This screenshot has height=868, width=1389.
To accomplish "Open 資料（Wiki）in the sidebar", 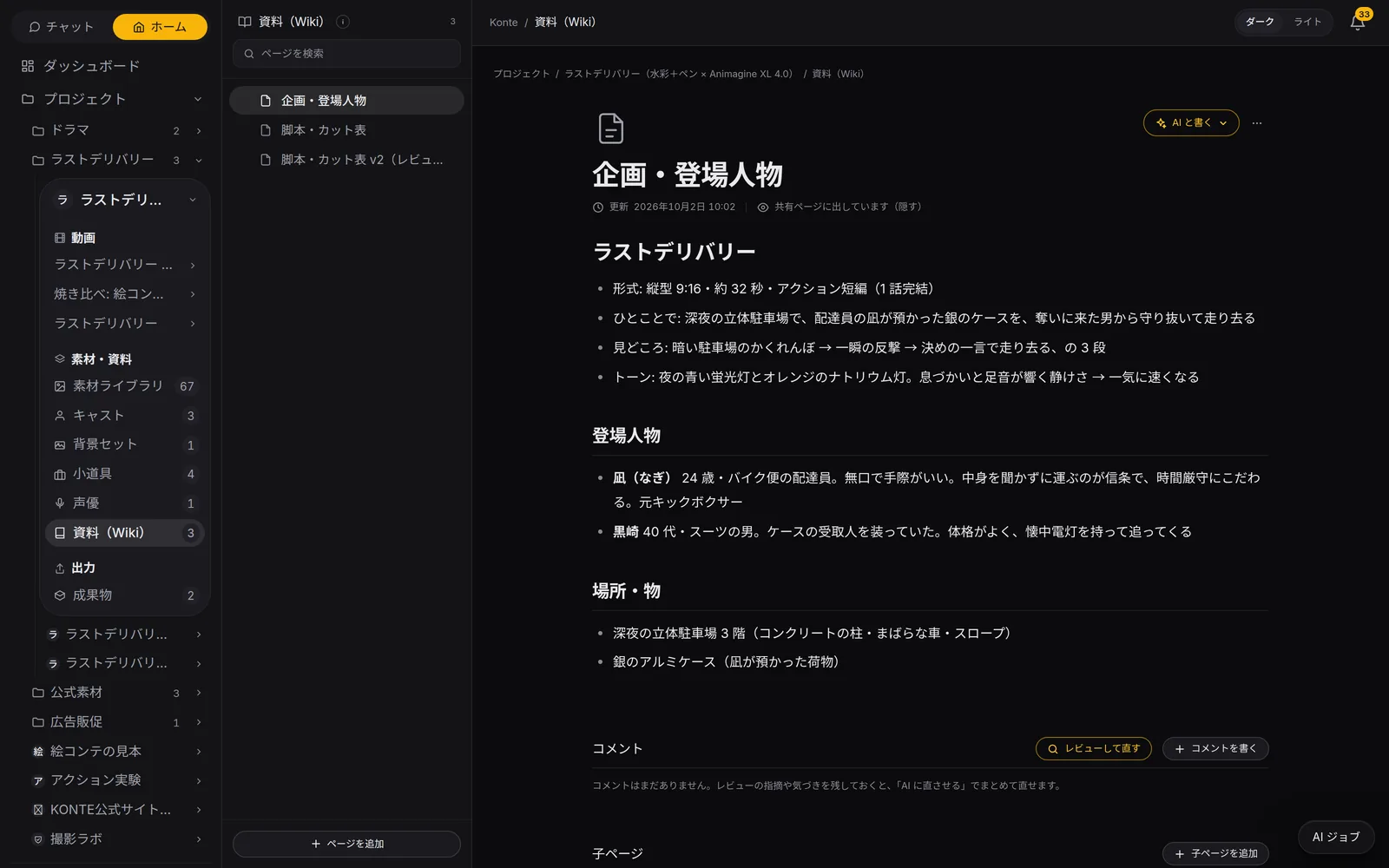I will pos(125,533).
